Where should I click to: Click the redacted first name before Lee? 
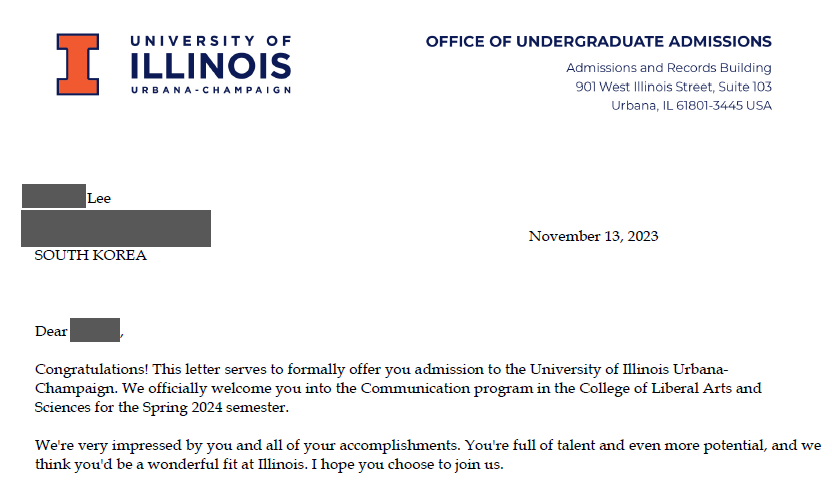(53, 197)
